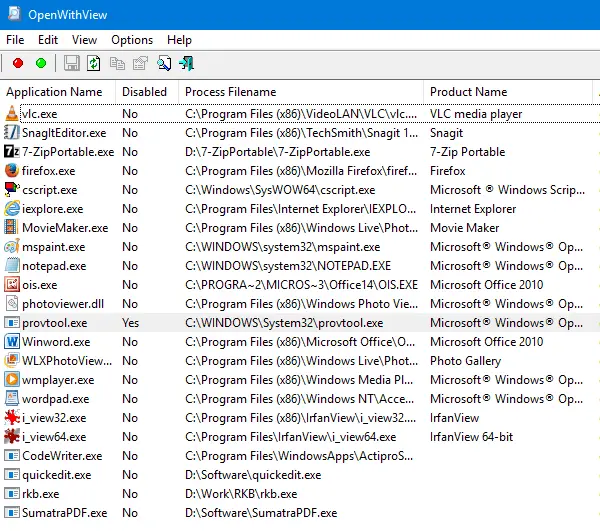
Task: Click the C:\WINDOWS\system32\mspaint.exe path
Action: coord(282,247)
